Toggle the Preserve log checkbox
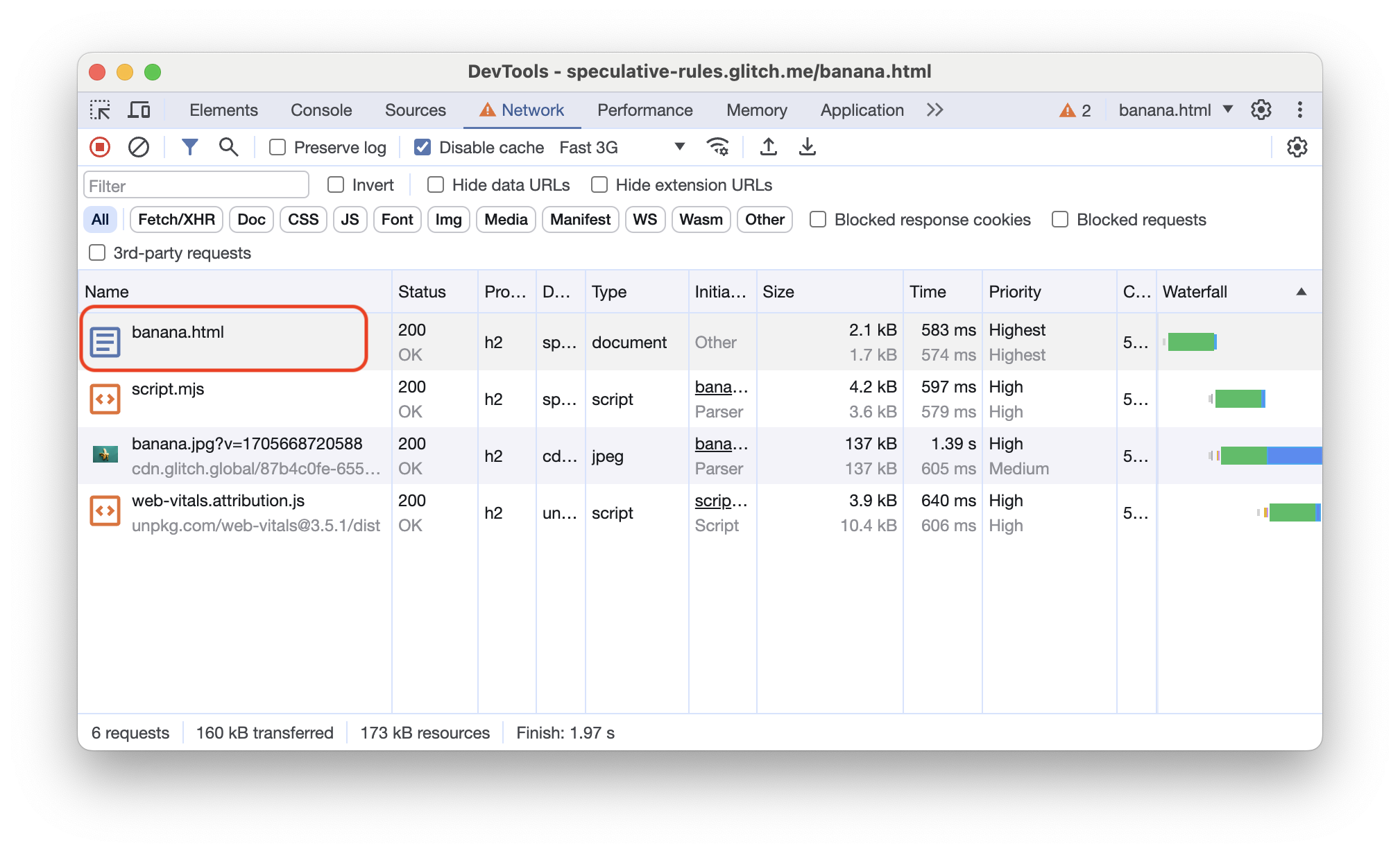The height and width of the screenshot is (853, 1400). coord(278,147)
